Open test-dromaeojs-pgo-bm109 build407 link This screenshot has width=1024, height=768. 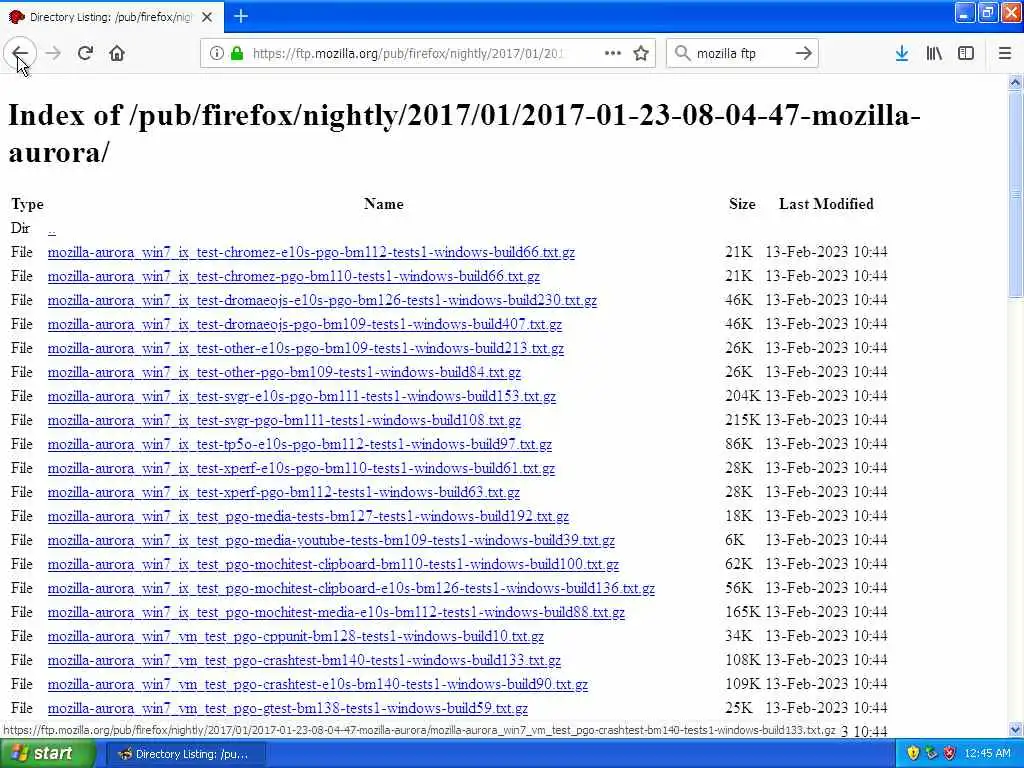tap(305, 325)
